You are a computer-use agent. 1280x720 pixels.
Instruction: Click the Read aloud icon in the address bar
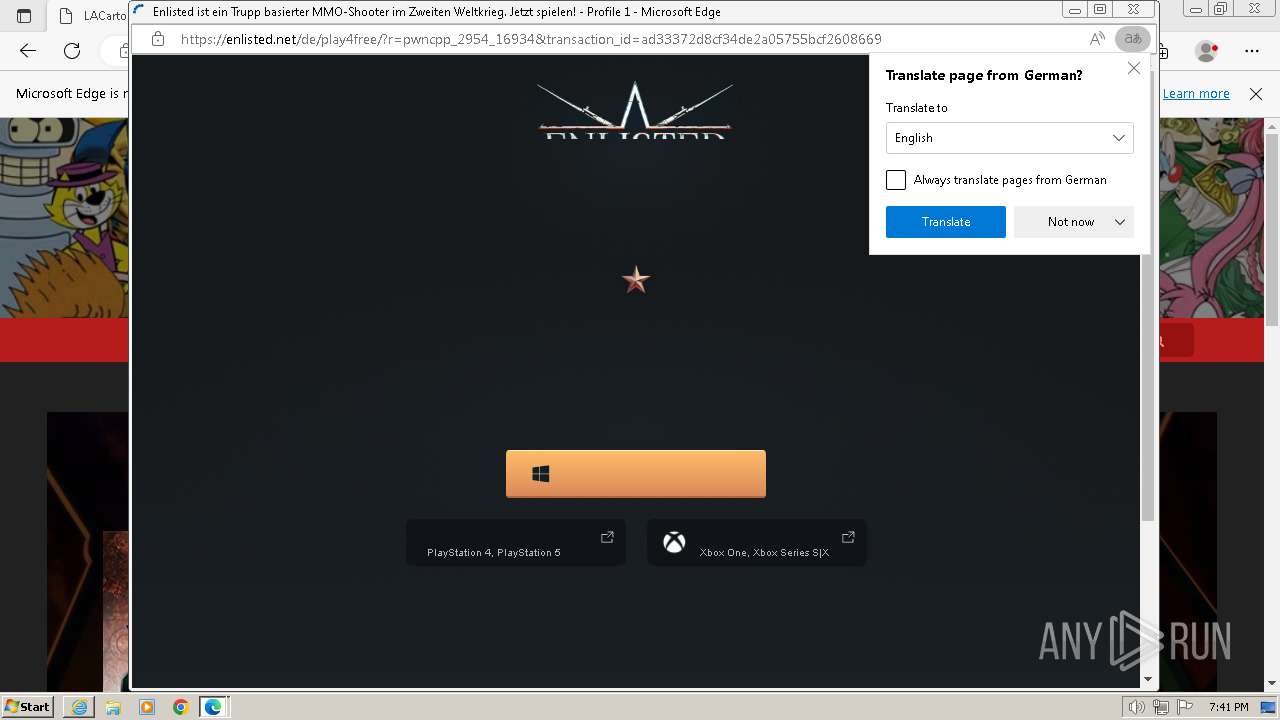tap(1097, 39)
